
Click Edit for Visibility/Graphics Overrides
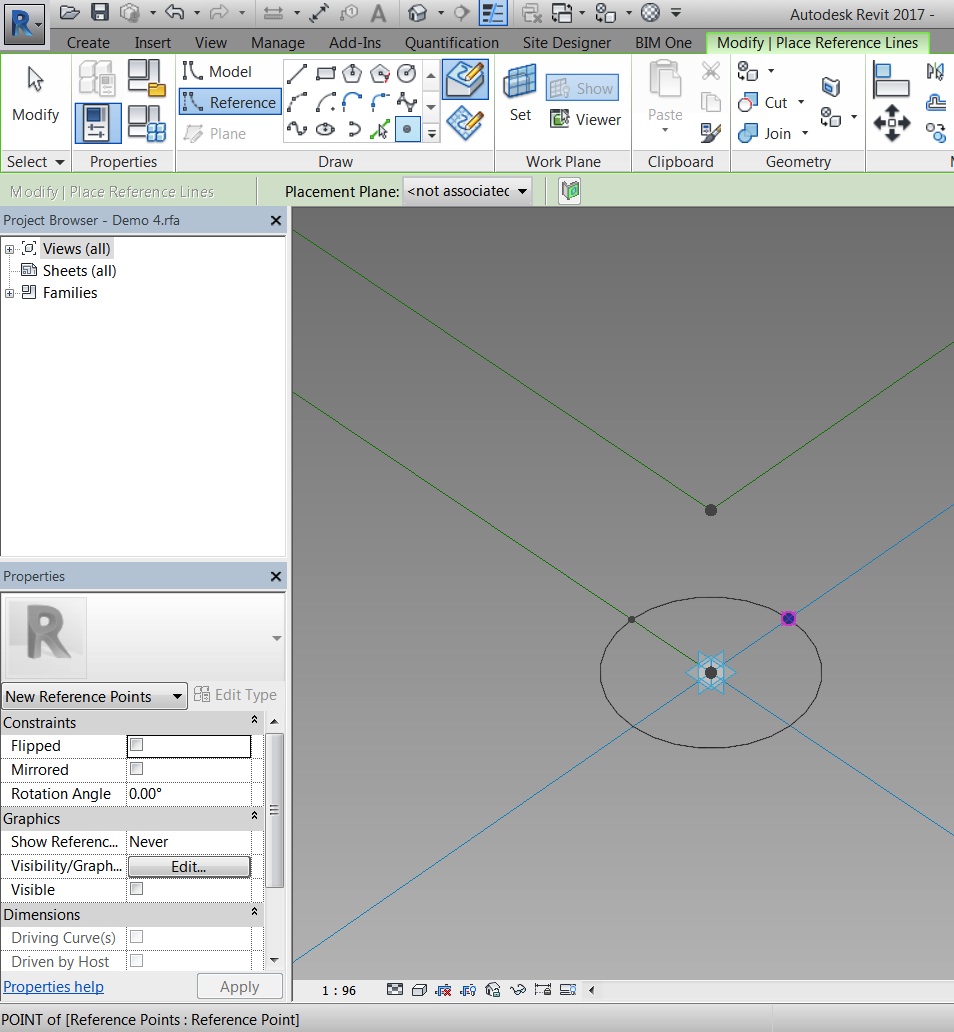pyautogui.click(x=189, y=866)
